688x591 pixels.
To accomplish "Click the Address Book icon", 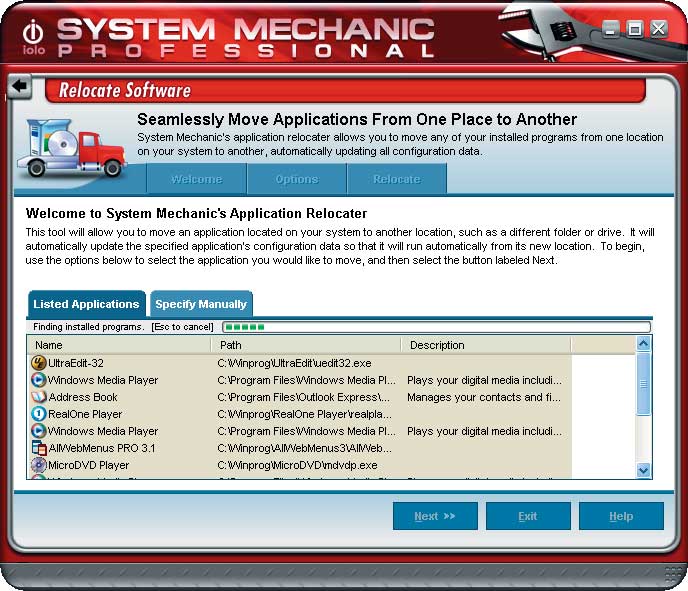I will [x=39, y=397].
